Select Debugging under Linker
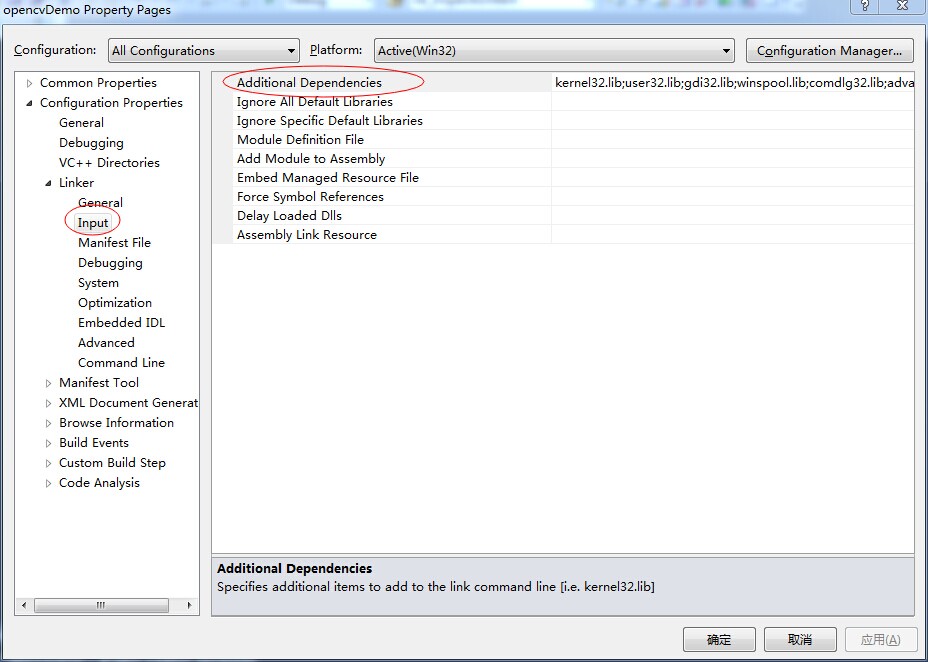Image resolution: width=928 pixels, height=662 pixels. point(110,263)
